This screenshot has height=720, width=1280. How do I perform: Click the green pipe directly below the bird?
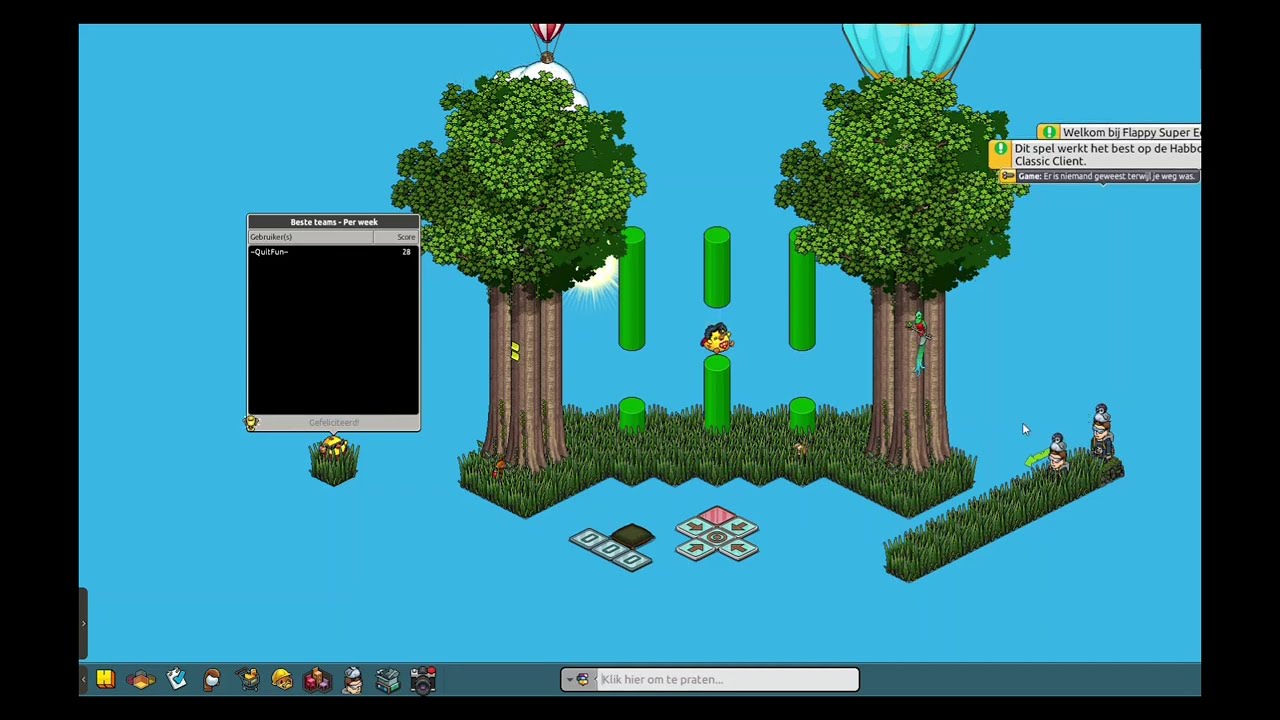pyautogui.click(x=716, y=394)
